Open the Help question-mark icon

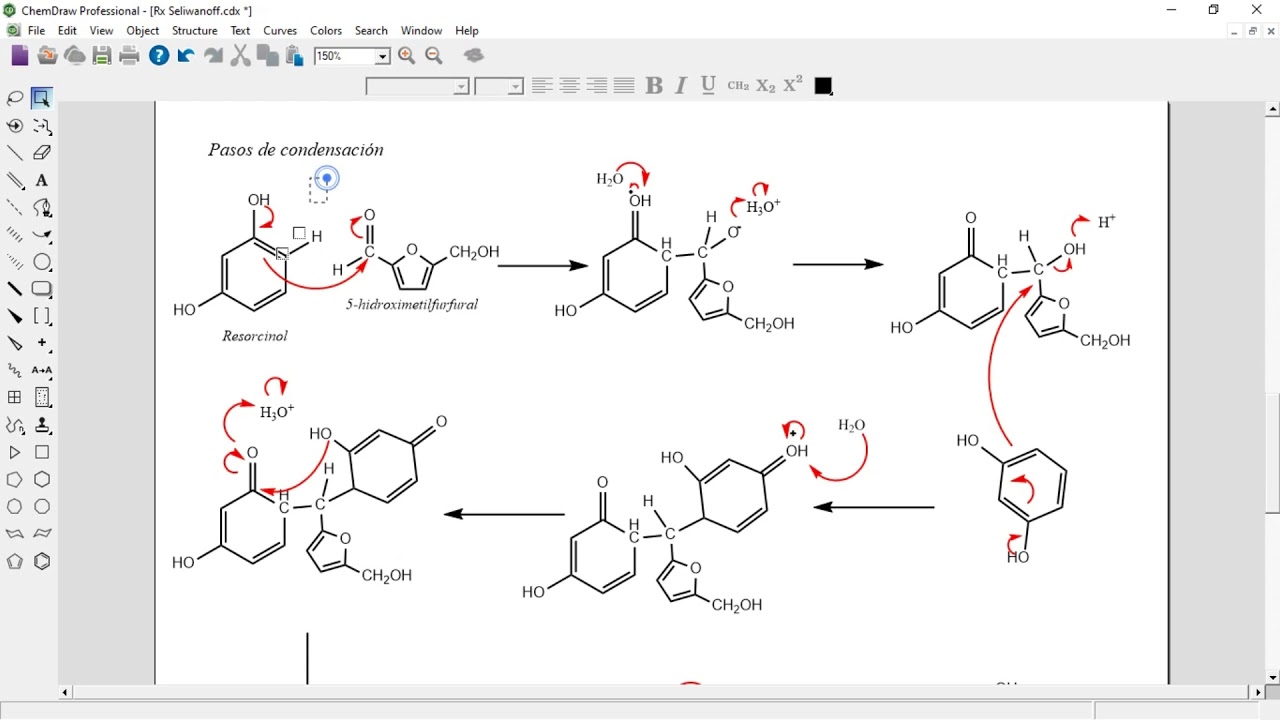pos(159,56)
